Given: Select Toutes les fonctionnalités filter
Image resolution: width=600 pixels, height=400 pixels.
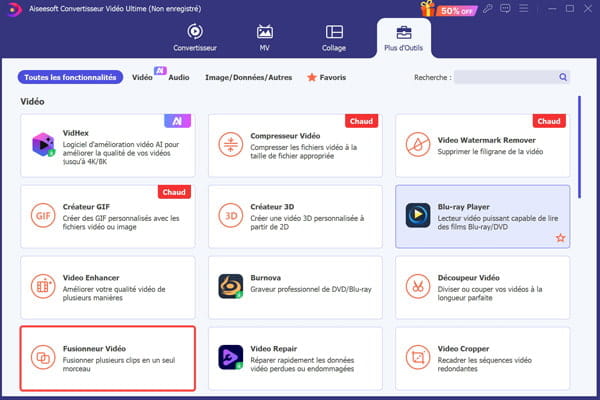Looking at the screenshot, I should pyautogui.click(x=70, y=77).
